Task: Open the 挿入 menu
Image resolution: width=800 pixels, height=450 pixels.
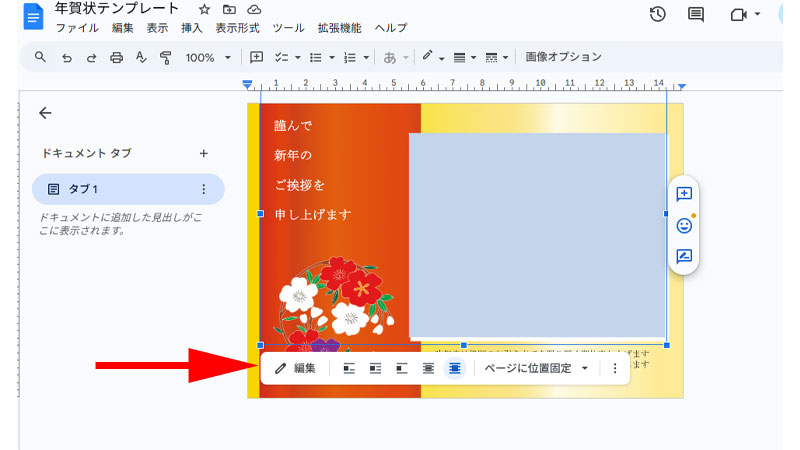Action: click(192, 28)
